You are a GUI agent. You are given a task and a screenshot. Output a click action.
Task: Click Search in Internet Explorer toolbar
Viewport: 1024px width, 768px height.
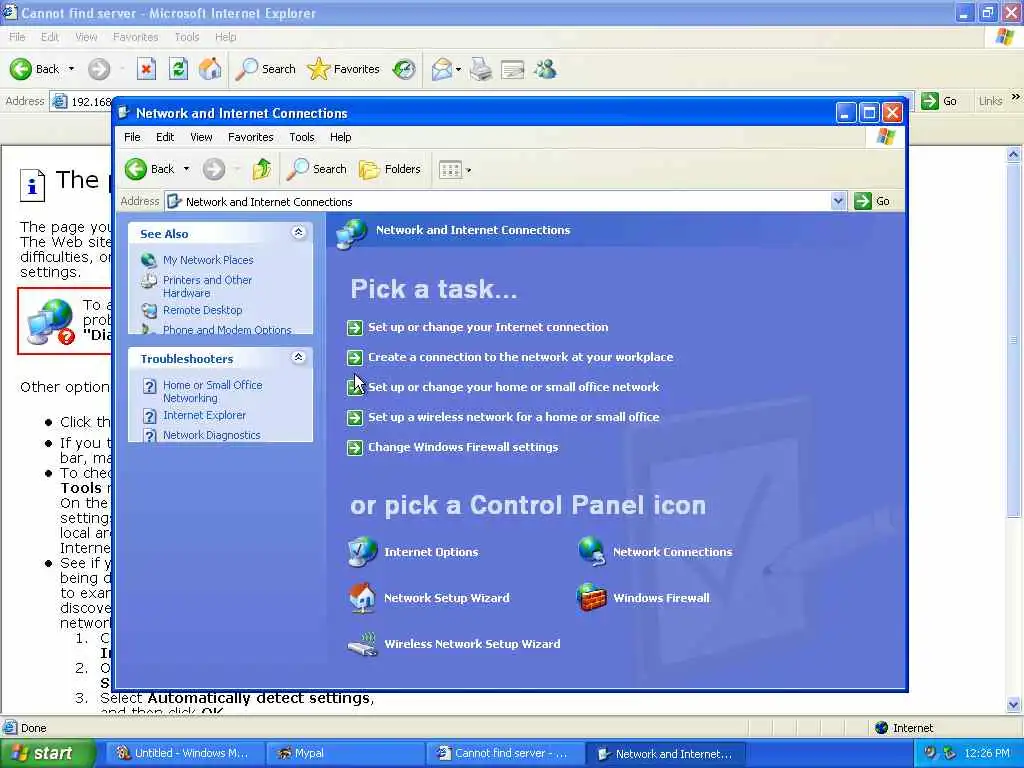coord(266,69)
